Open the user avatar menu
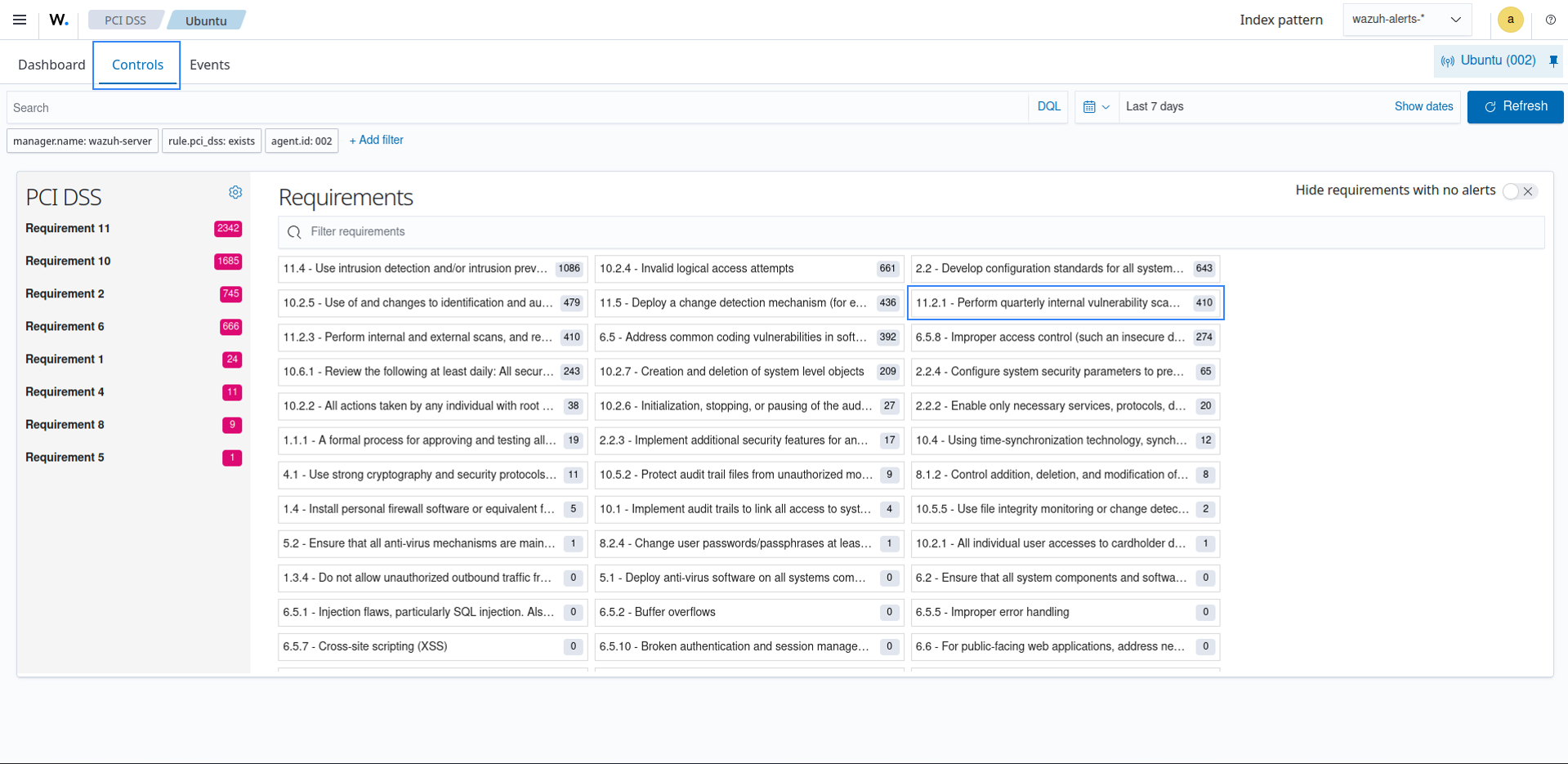Screen dimensions: 1568x764 1510,20
